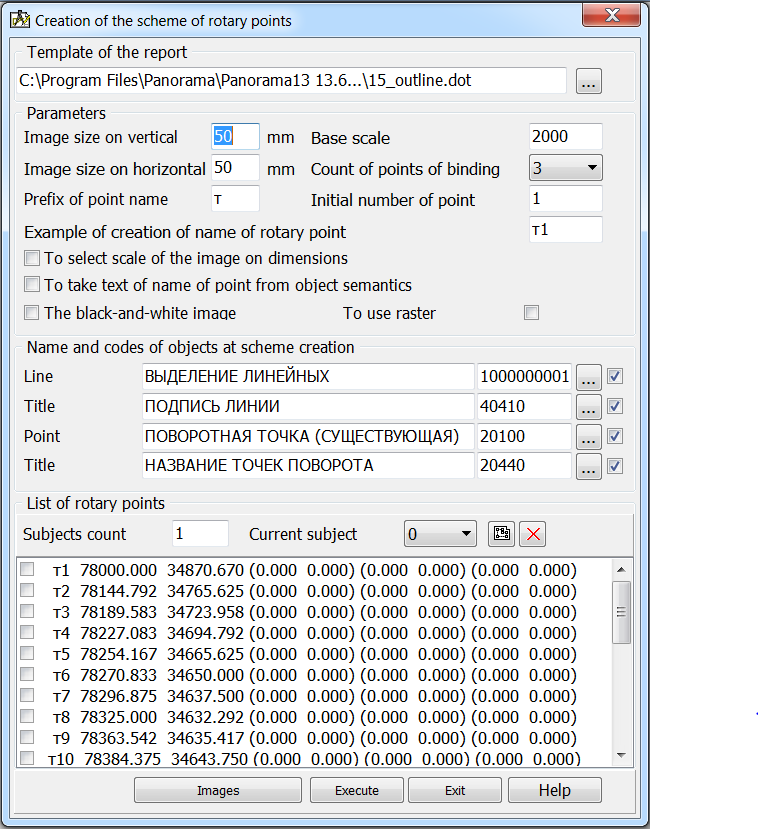Click the red X delete subject icon

coord(532,534)
